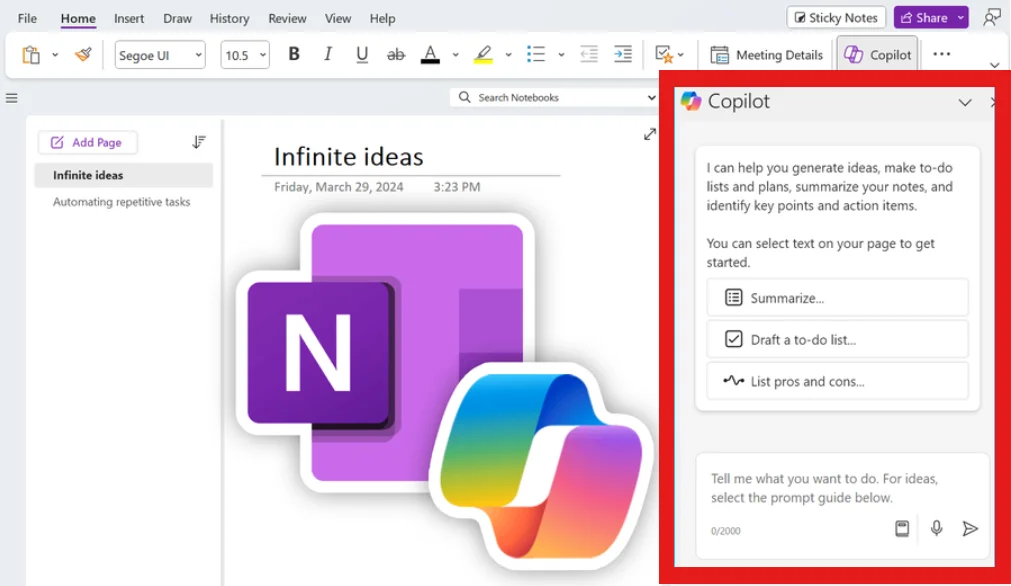Image resolution: width=1011 pixels, height=586 pixels.
Task: Click the Share button
Action: [x=924, y=17]
